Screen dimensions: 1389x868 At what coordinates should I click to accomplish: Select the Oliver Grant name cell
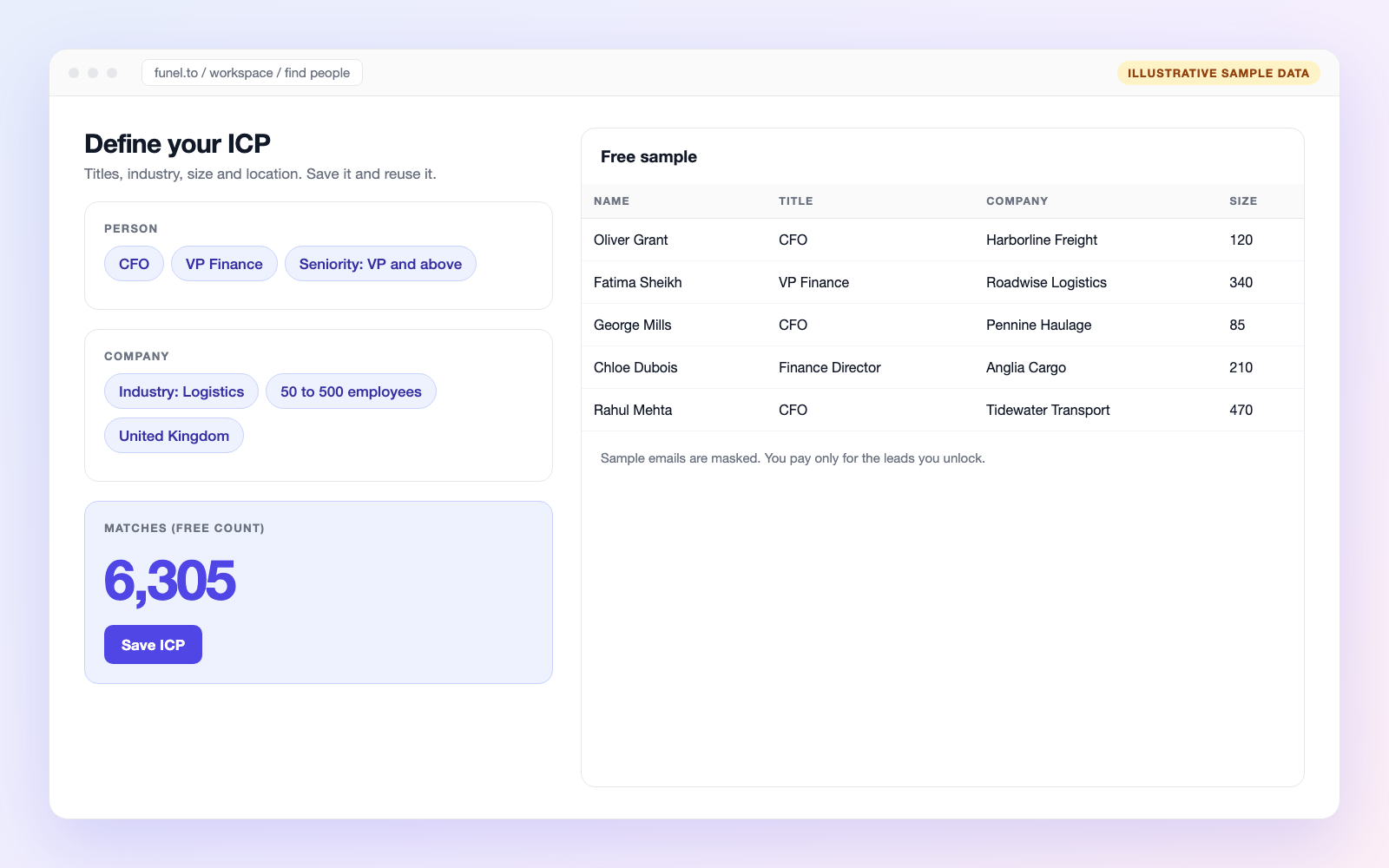coord(630,240)
